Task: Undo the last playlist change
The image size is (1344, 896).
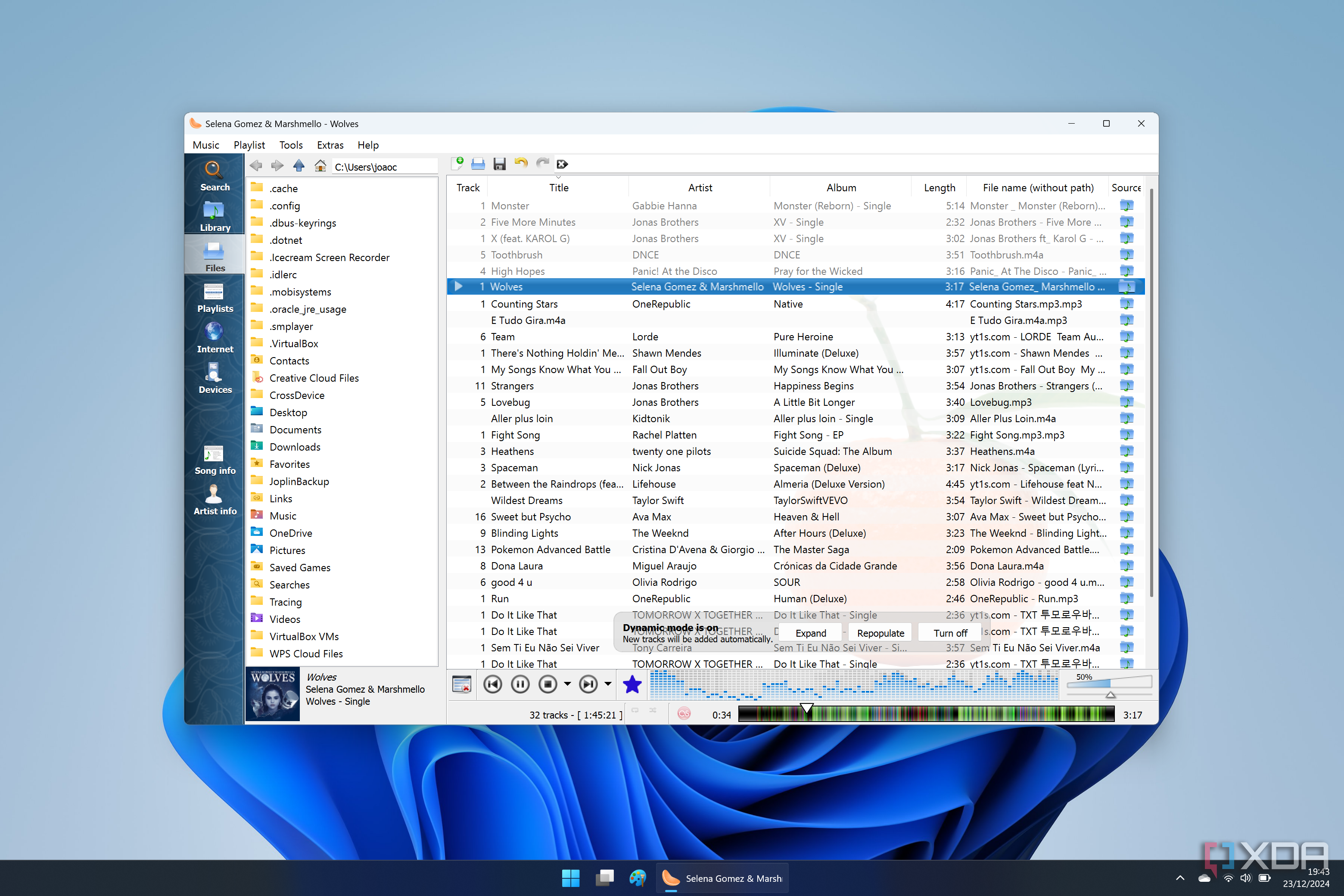Action: point(521,164)
